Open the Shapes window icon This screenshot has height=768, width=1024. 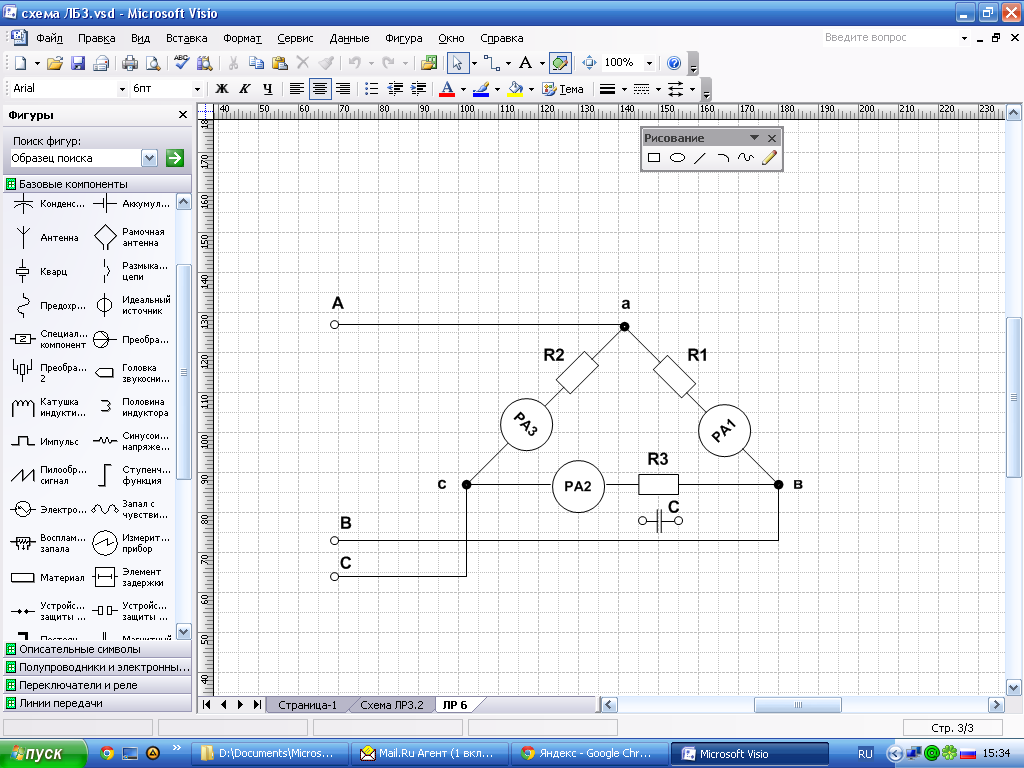(429, 63)
